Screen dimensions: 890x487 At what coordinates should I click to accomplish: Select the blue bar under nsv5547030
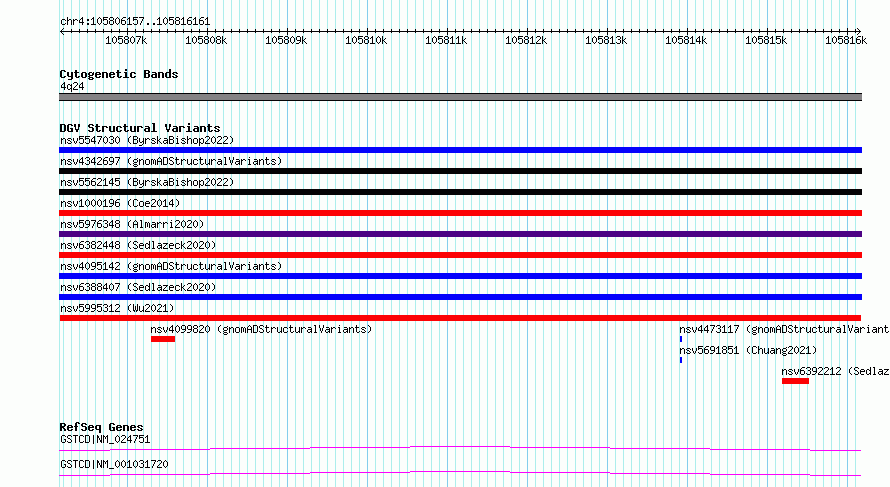(460, 150)
